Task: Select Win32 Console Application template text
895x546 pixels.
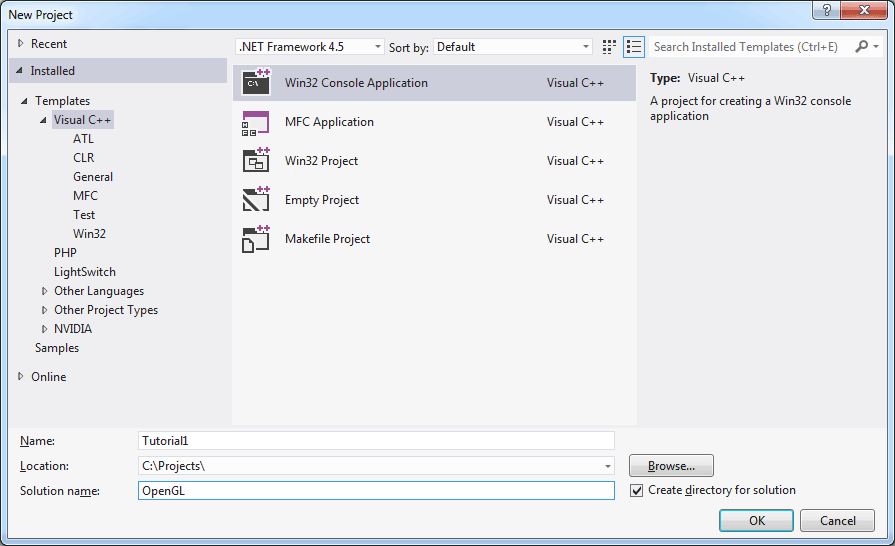Action: (x=356, y=83)
